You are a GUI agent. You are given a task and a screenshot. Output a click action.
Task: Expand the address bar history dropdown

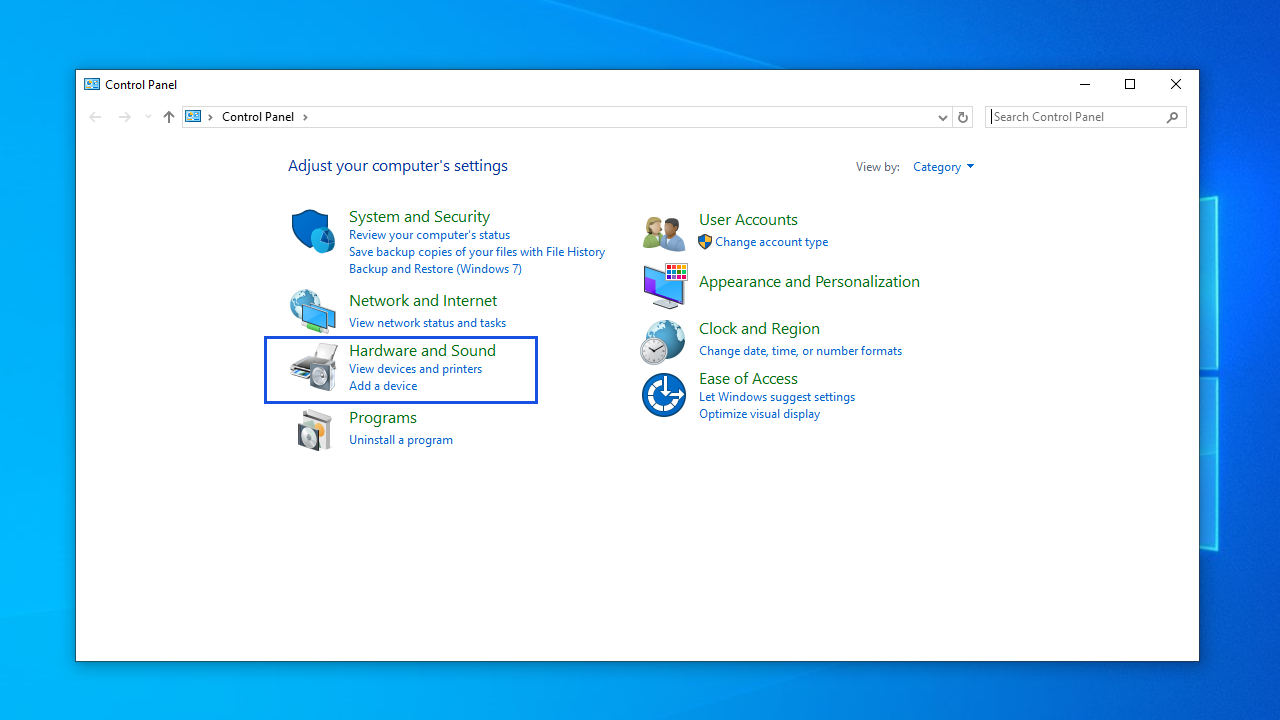(942, 117)
